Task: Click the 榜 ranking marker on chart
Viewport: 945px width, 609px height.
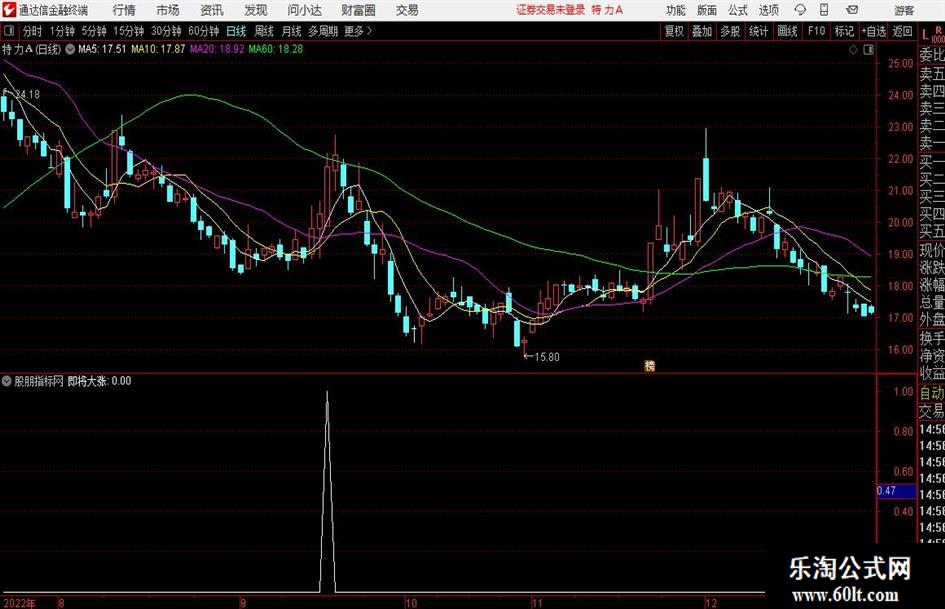Action: [649, 365]
